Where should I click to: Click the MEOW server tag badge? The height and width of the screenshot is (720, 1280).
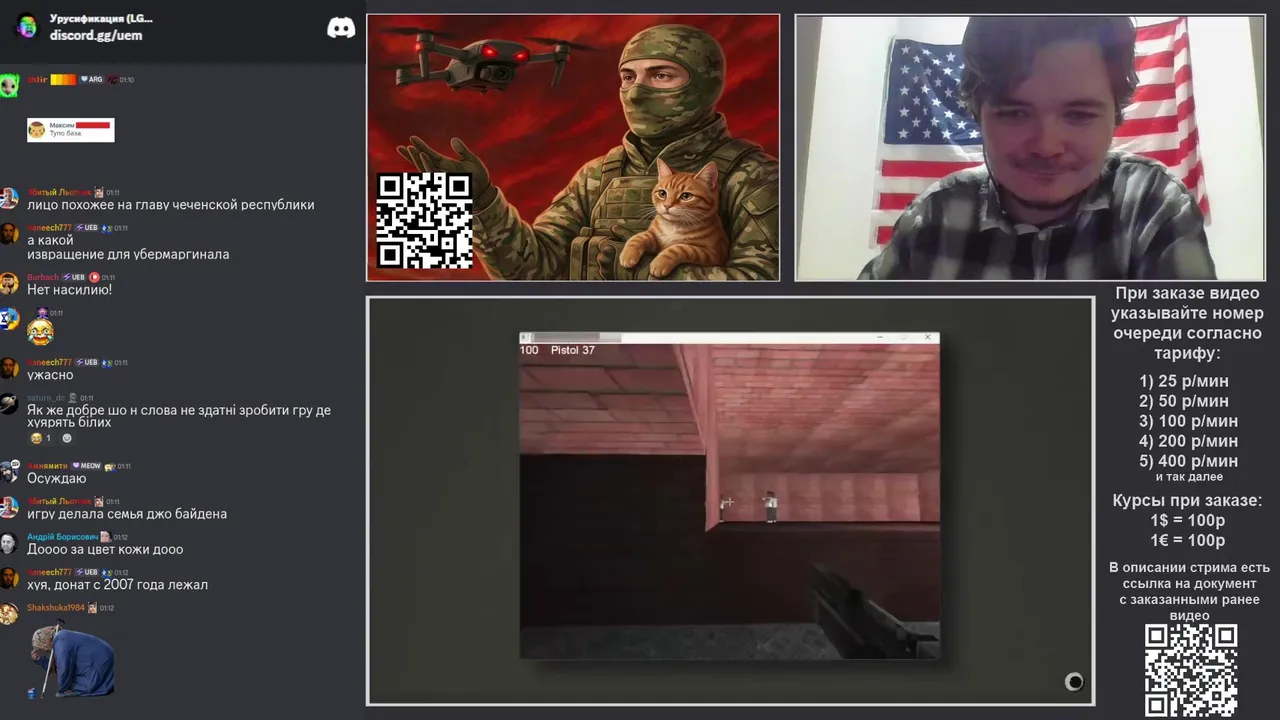[85, 466]
